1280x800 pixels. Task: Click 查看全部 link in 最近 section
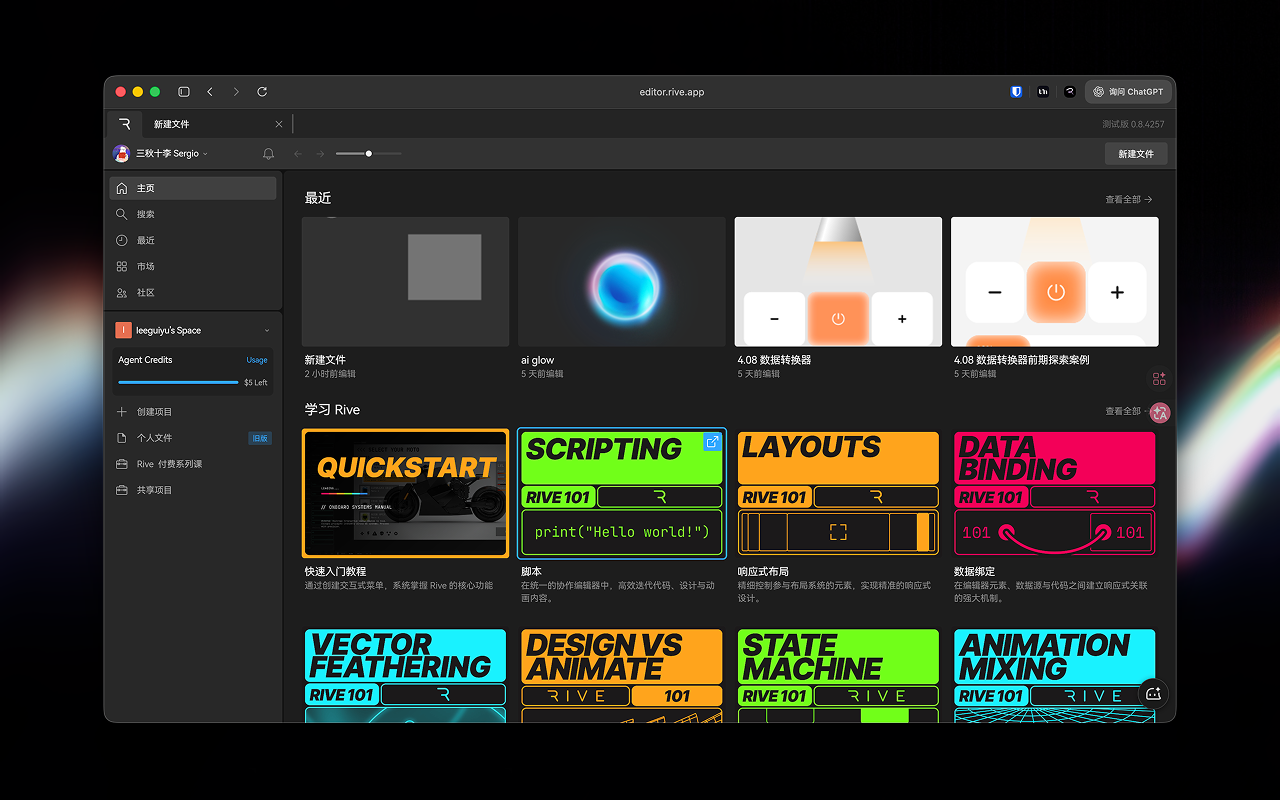click(x=1128, y=199)
